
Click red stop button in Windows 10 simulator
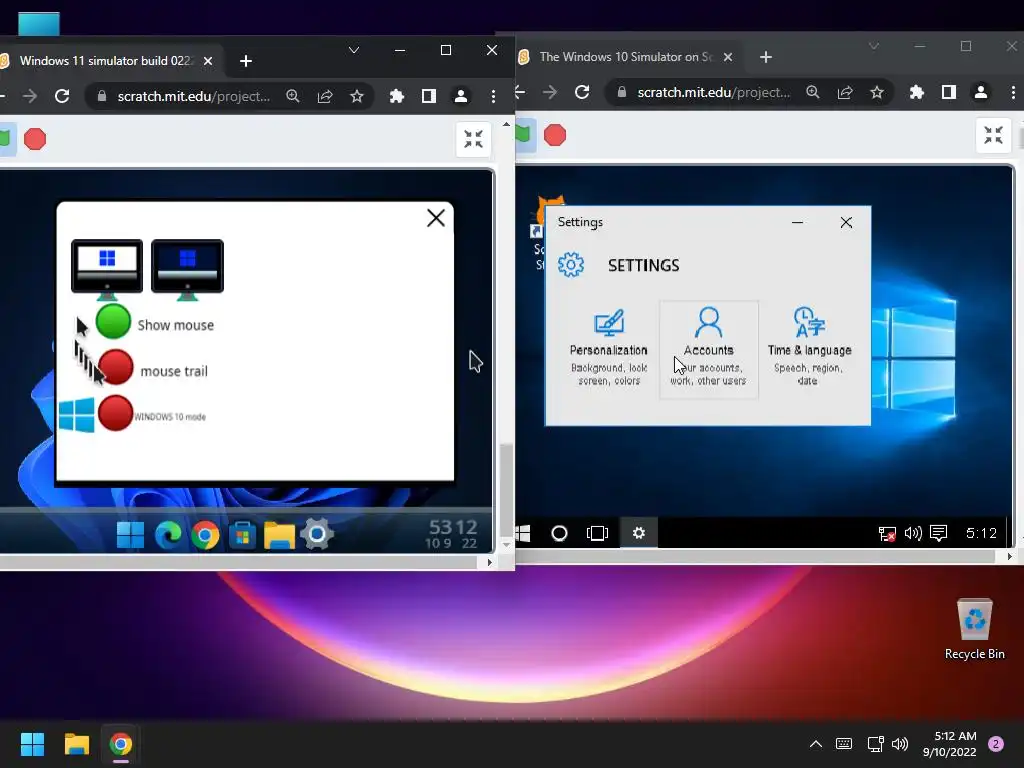click(554, 135)
